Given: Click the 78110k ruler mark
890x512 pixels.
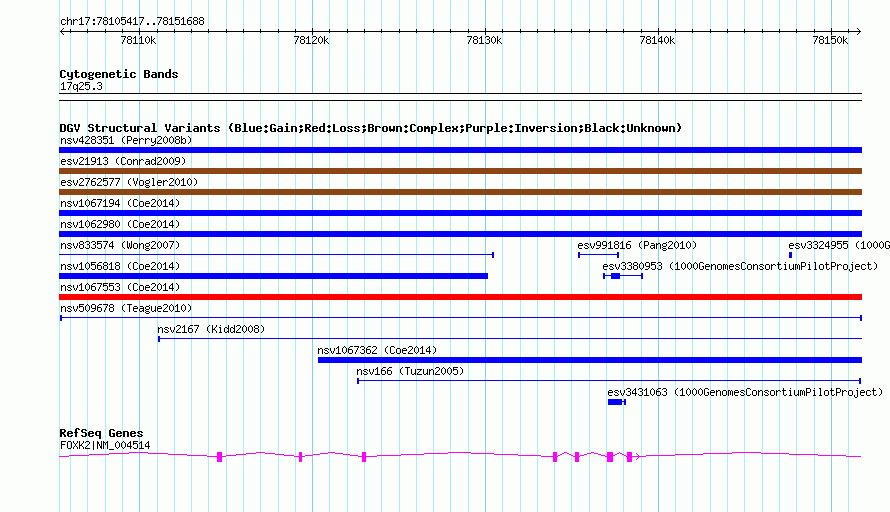Looking at the screenshot, I should click(x=138, y=40).
